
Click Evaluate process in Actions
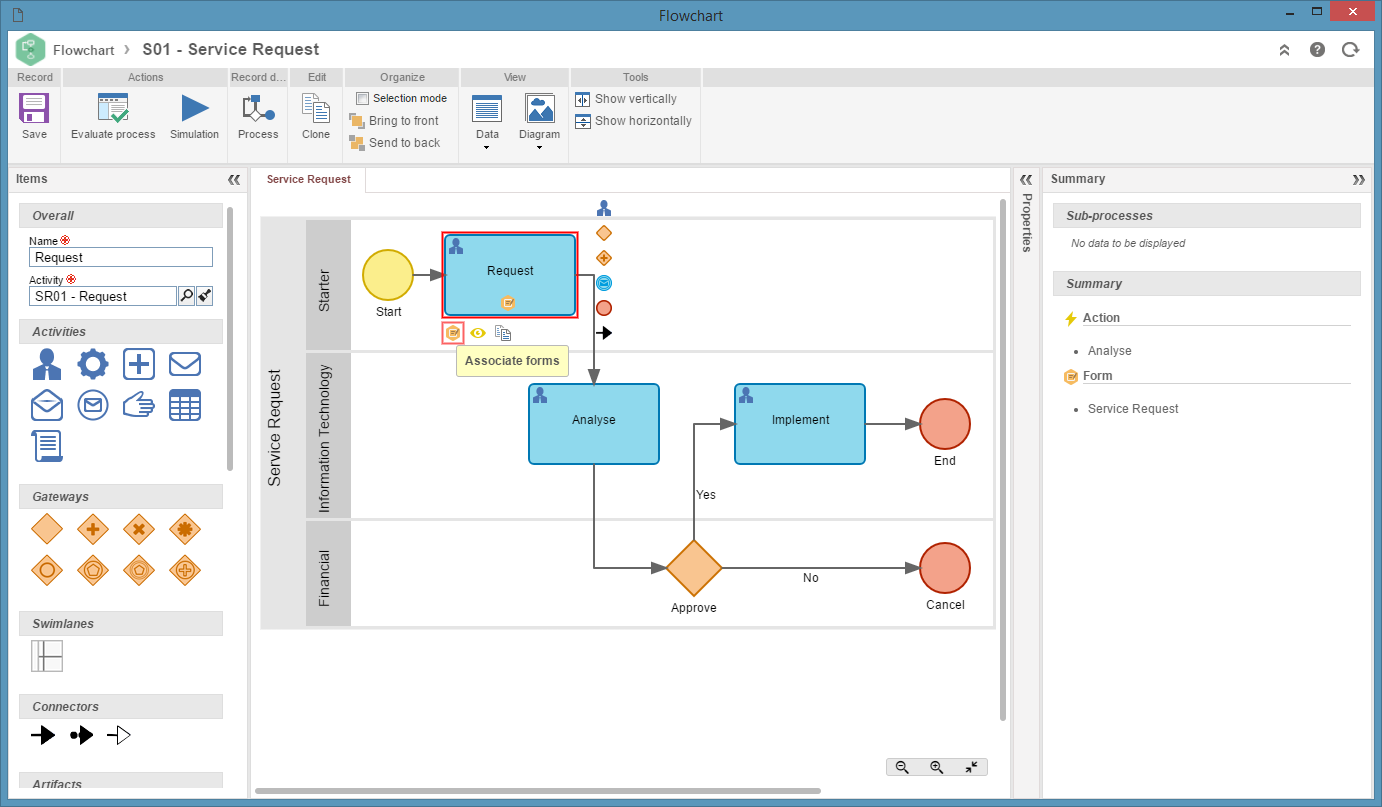coord(113,117)
